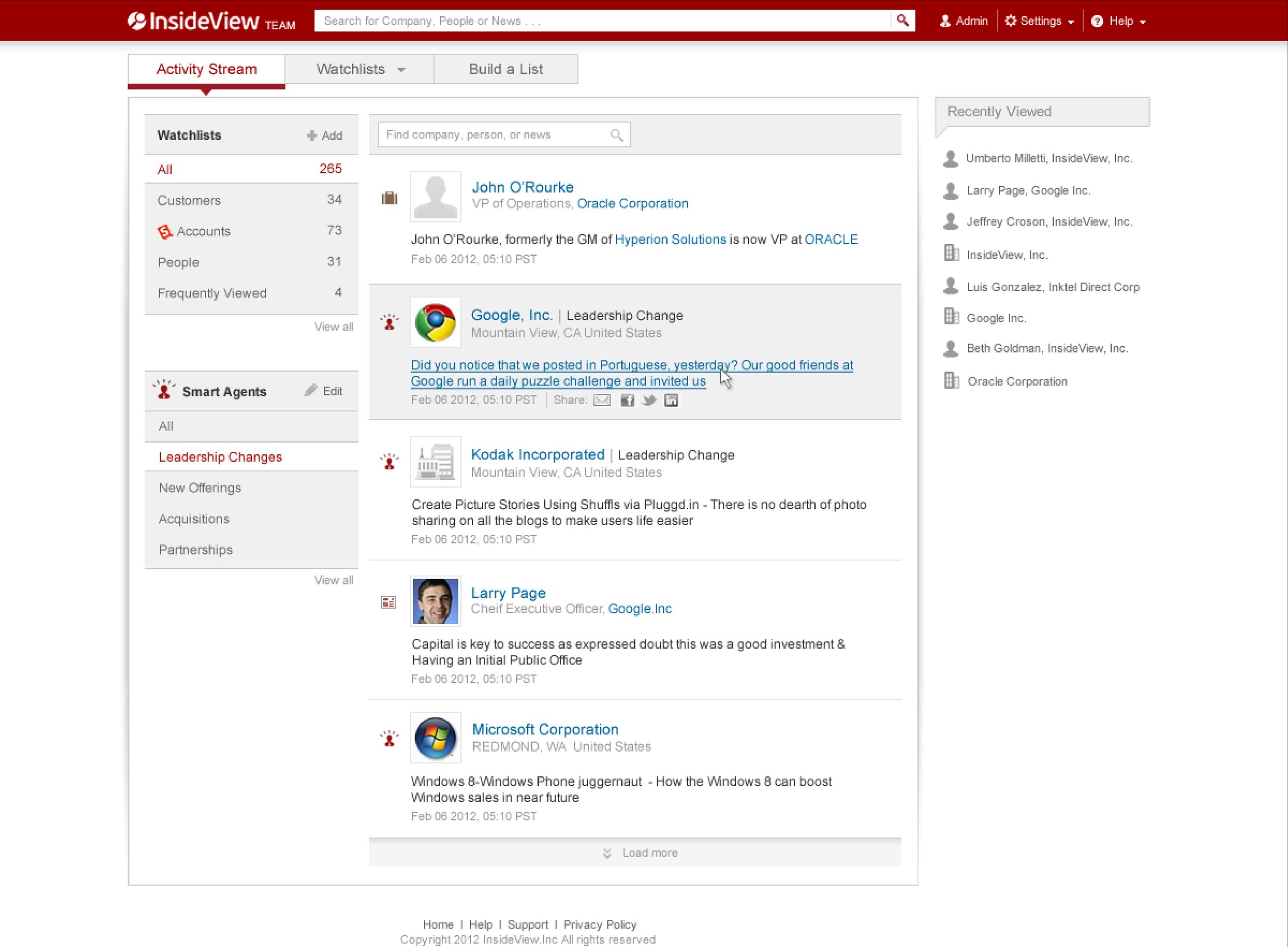Screen dimensions: 1288x947
Task: Click the plus Add watchlist icon
Action: pyautogui.click(x=312, y=135)
